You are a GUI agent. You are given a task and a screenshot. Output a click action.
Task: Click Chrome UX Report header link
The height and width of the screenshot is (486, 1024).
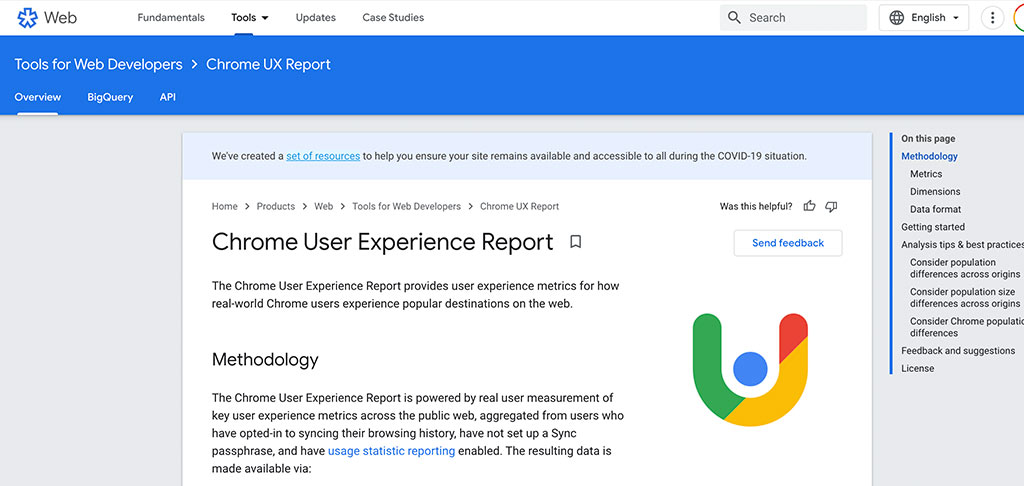268,64
